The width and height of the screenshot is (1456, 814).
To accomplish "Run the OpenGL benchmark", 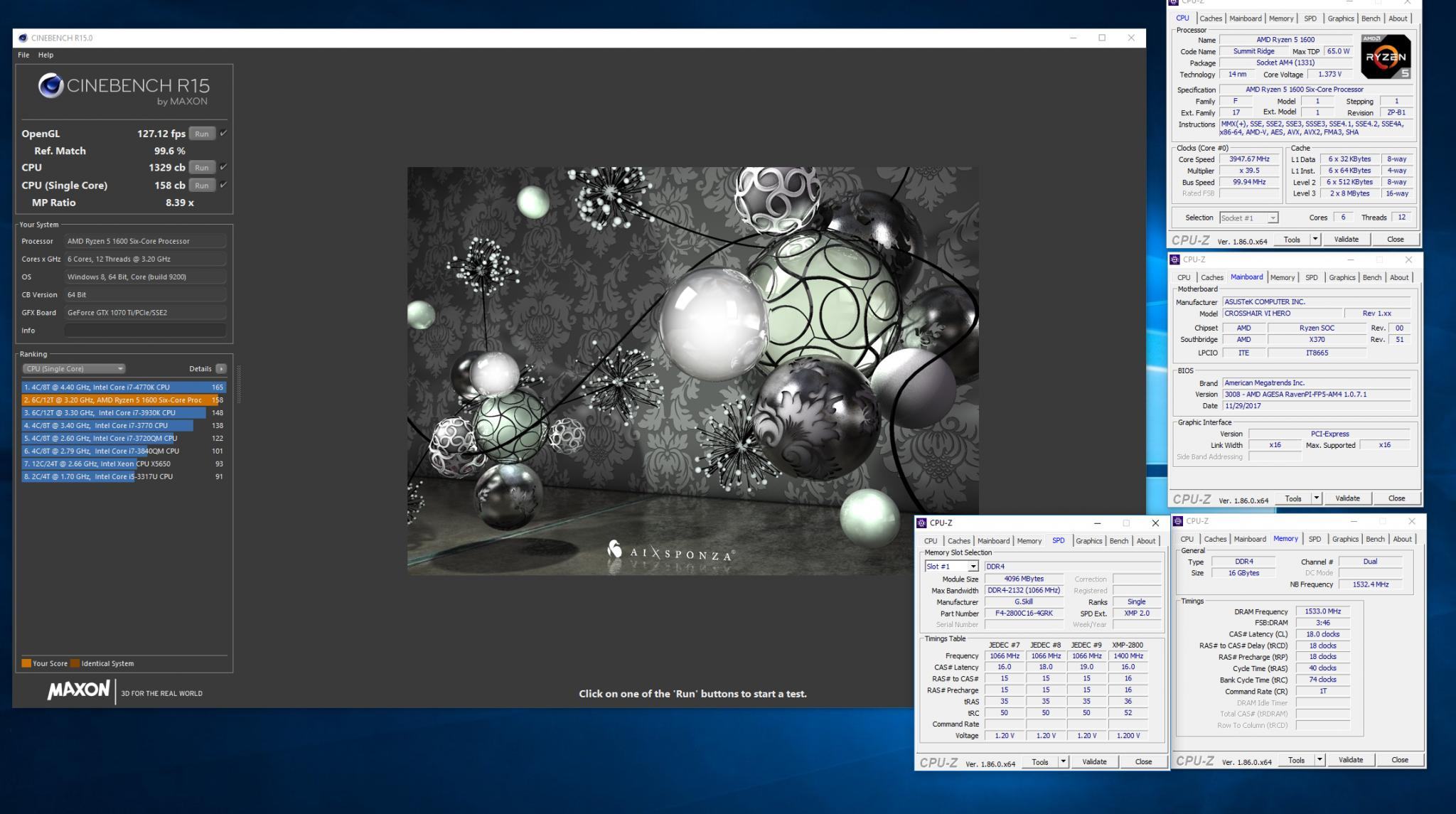I will pyautogui.click(x=202, y=134).
